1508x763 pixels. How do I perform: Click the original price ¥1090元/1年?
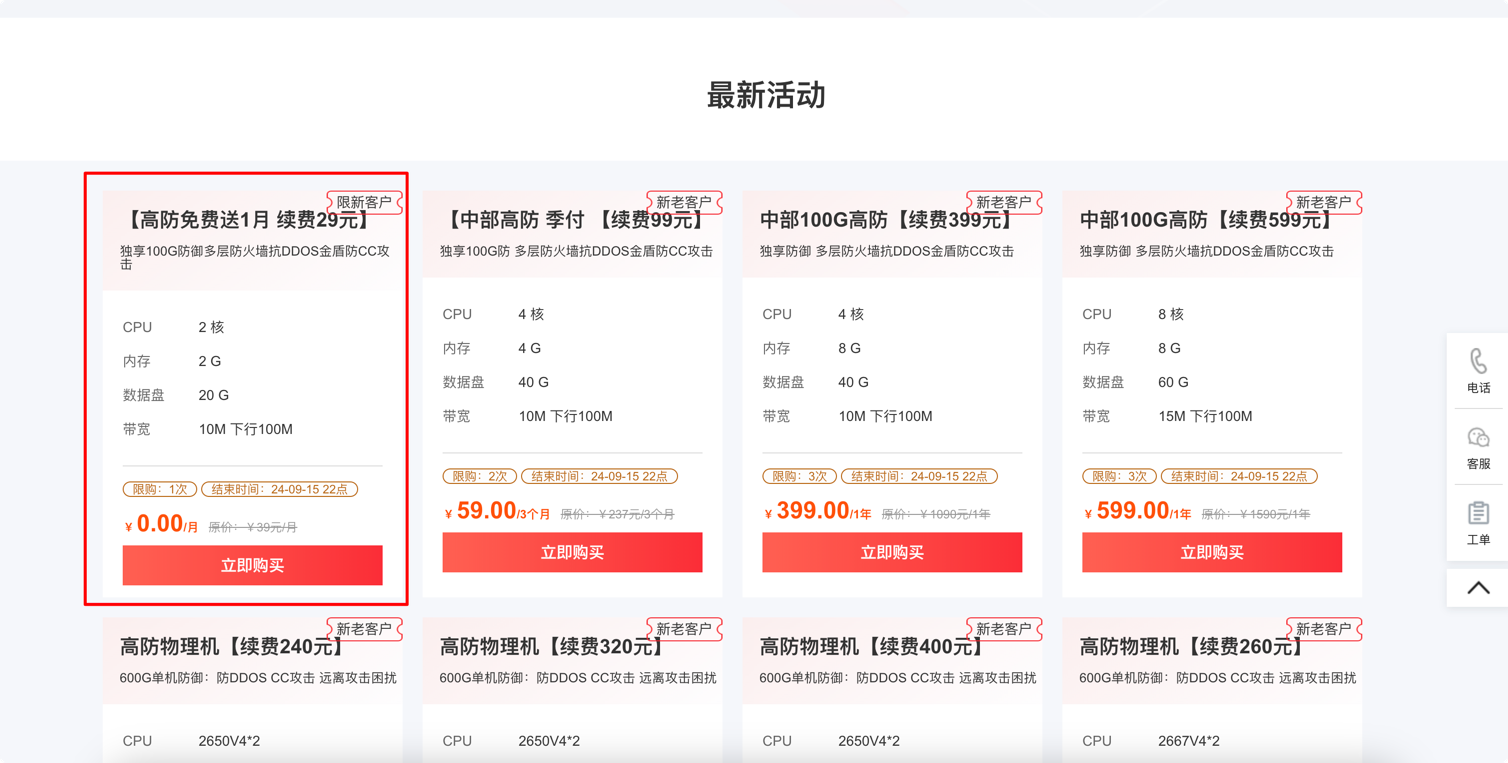tap(936, 514)
